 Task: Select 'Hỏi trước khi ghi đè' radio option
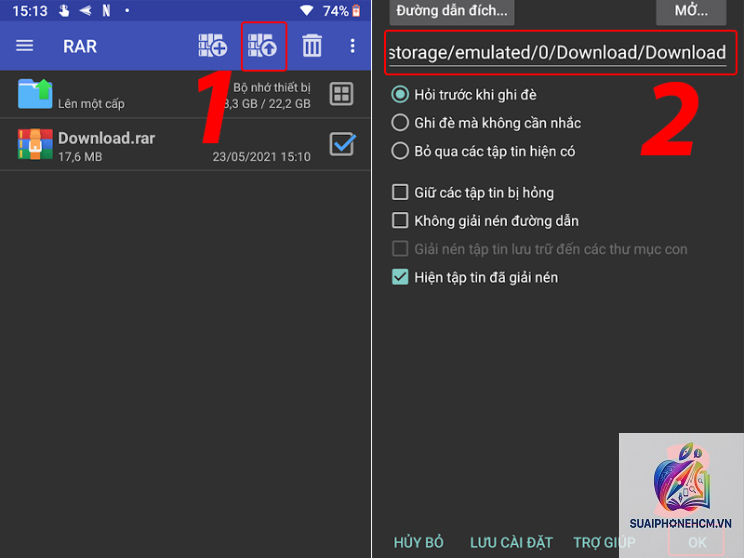(464, 94)
